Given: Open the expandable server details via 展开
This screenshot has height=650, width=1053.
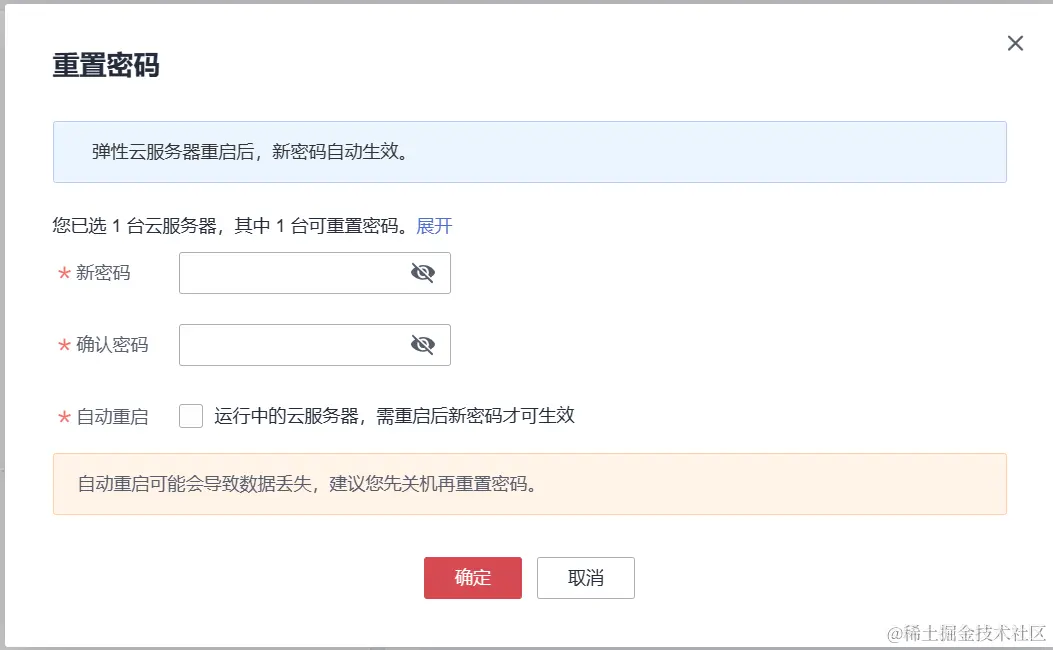Looking at the screenshot, I should point(434,226).
